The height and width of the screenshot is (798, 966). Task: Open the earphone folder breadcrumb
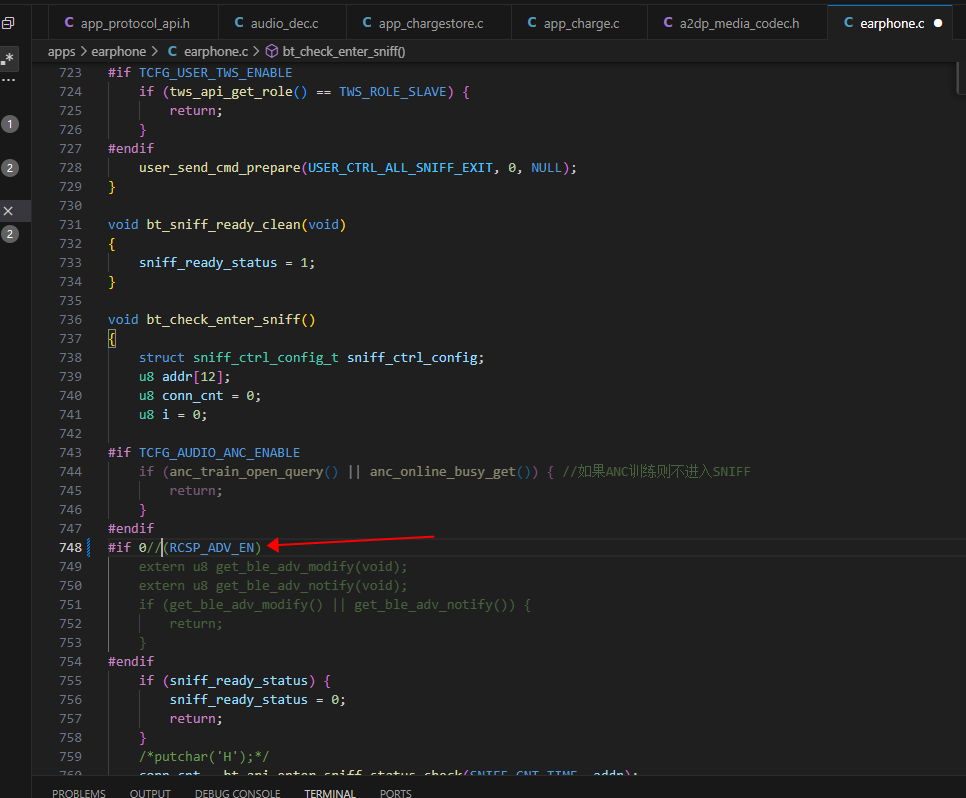coord(119,52)
